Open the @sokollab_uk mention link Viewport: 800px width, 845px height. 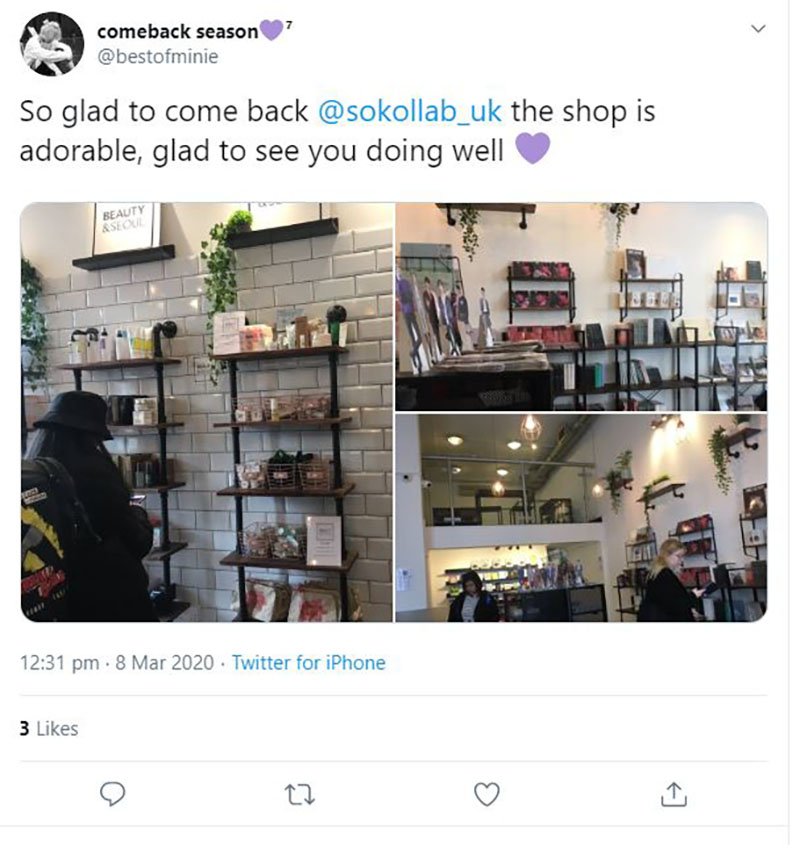(410, 111)
